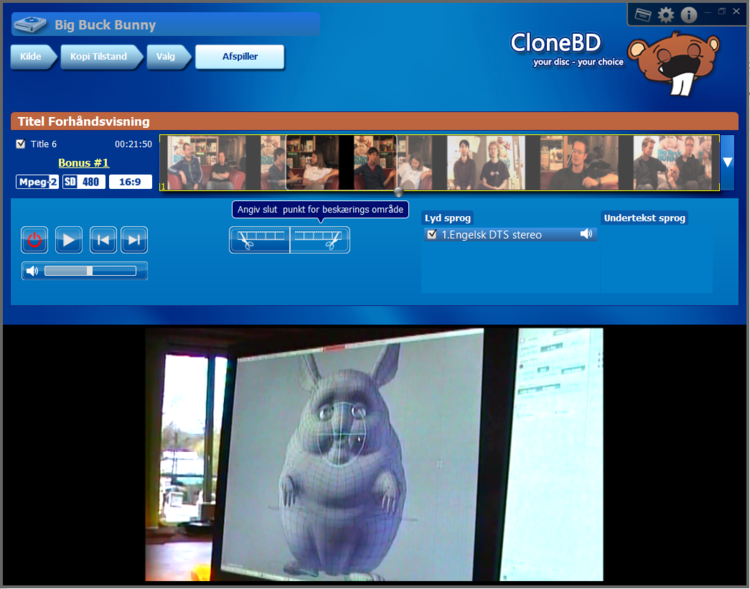Open the info icon
Screen dimensions: 750x589
click(689, 15)
